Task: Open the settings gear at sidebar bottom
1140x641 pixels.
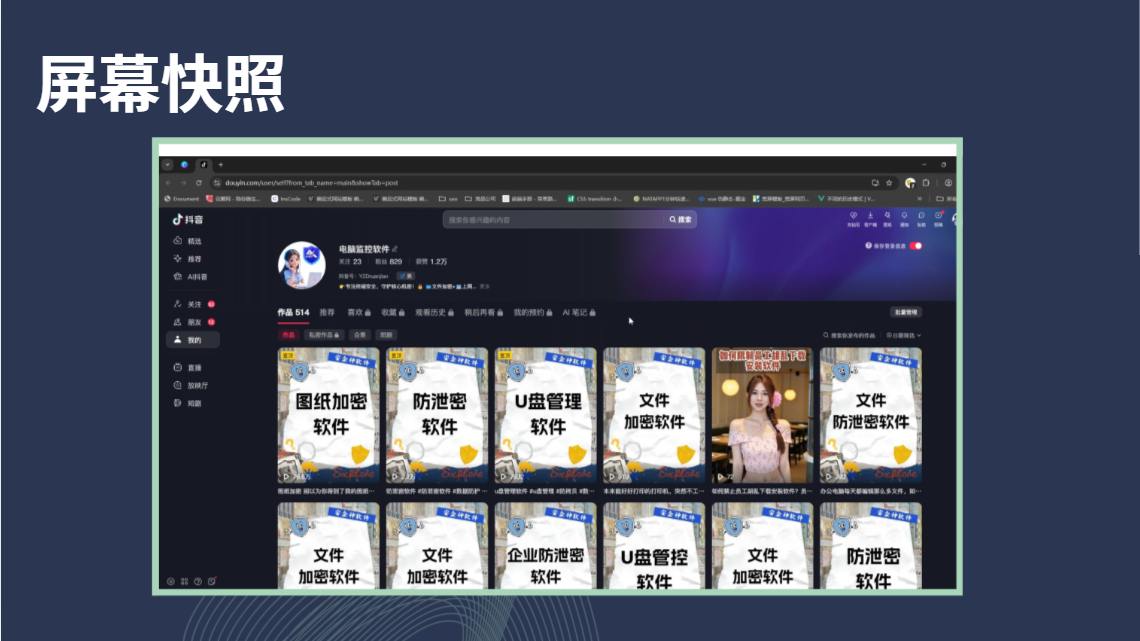Action: coord(171,581)
